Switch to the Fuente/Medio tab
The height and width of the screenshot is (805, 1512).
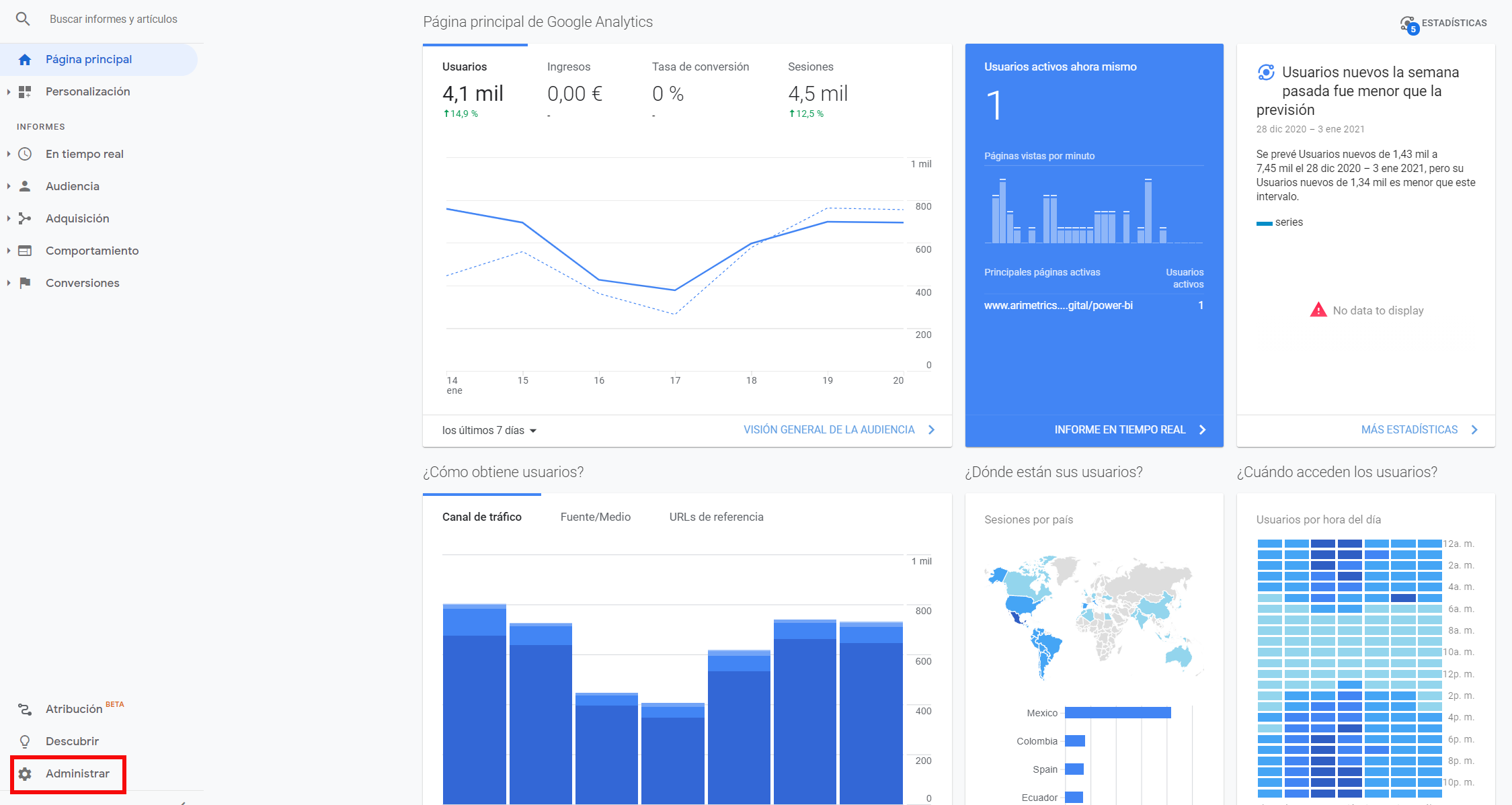coord(596,517)
